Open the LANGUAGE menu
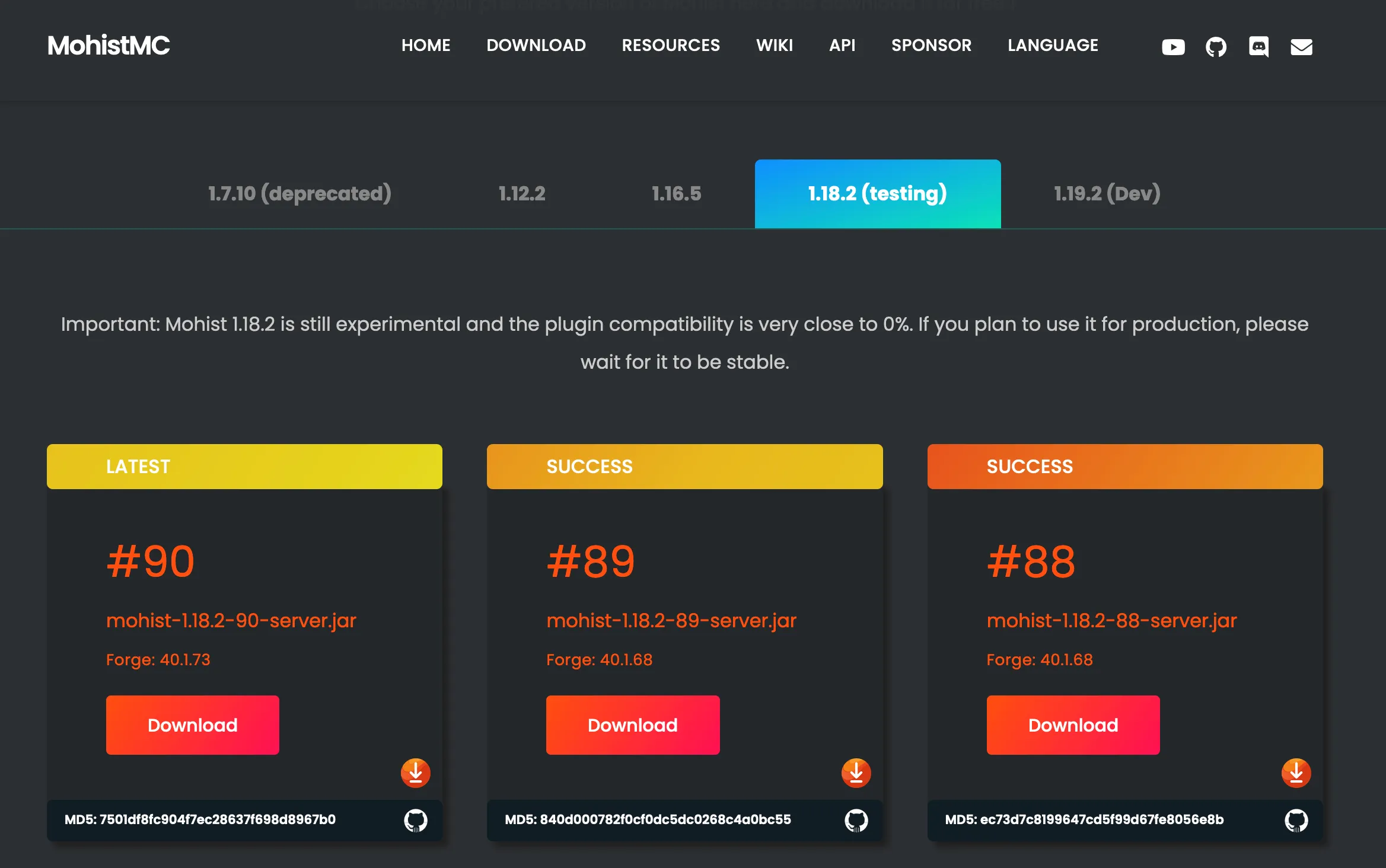The image size is (1386, 868). [x=1053, y=45]
